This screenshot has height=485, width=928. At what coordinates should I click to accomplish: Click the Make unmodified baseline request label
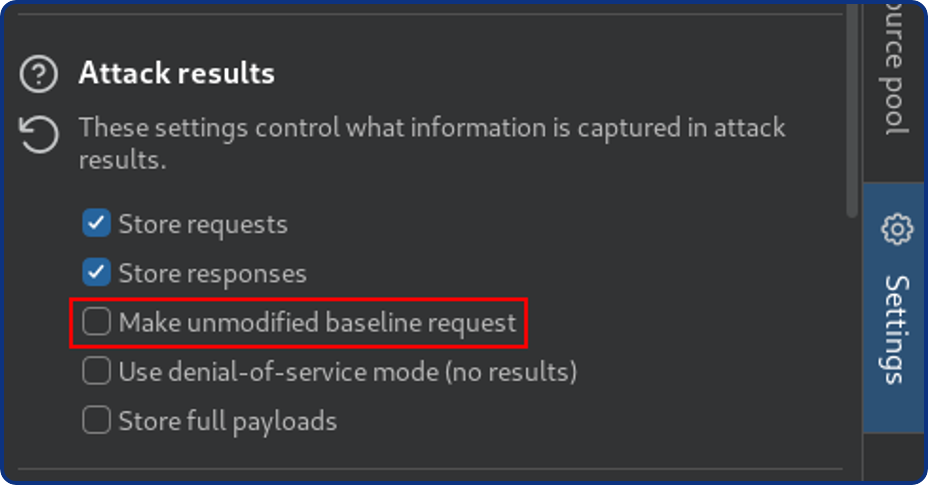click(x=317, y=323)
